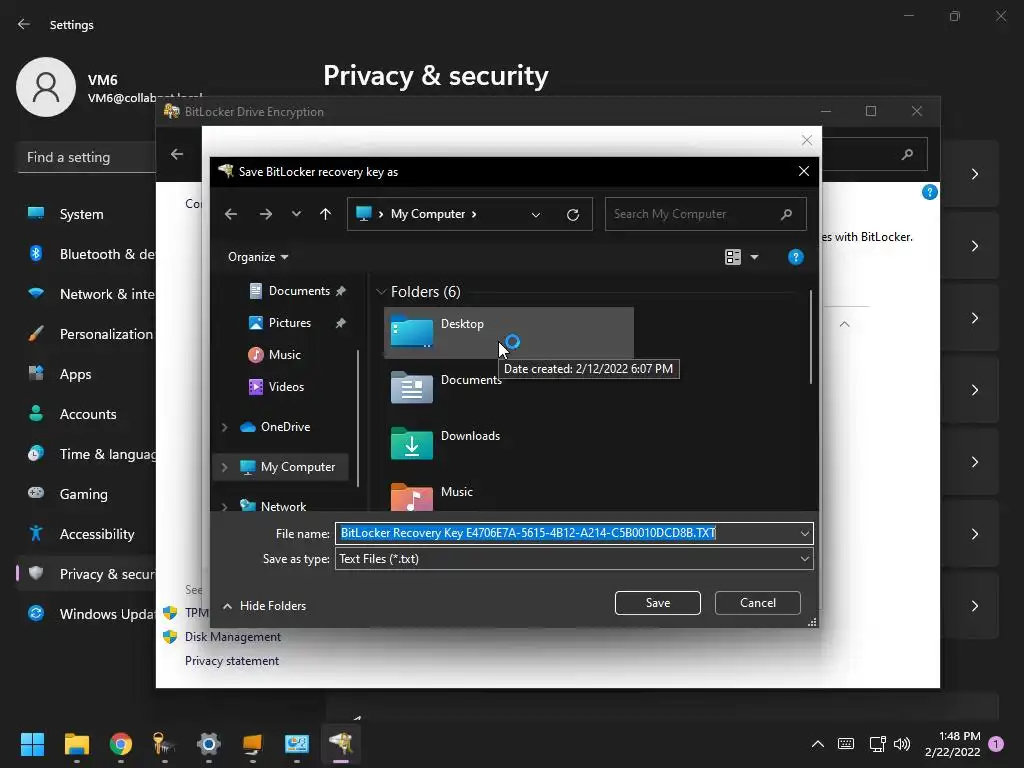Image resolution: width=1024 pixels, height=768 pixels.
Task: Open Network & internet settings
Action: (x=87, y=294)
